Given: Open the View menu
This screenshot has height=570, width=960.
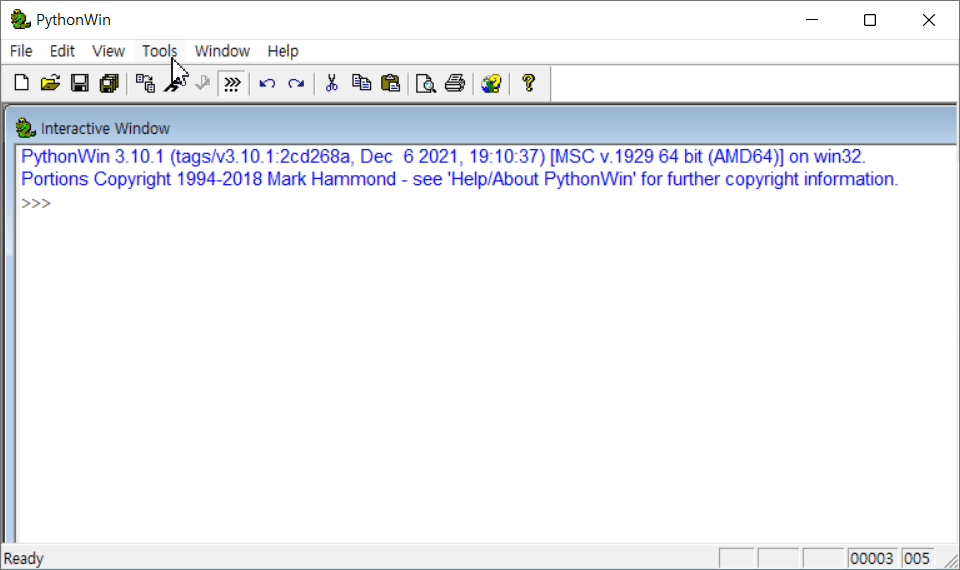Looking at the screenshot, I should 108,51.
